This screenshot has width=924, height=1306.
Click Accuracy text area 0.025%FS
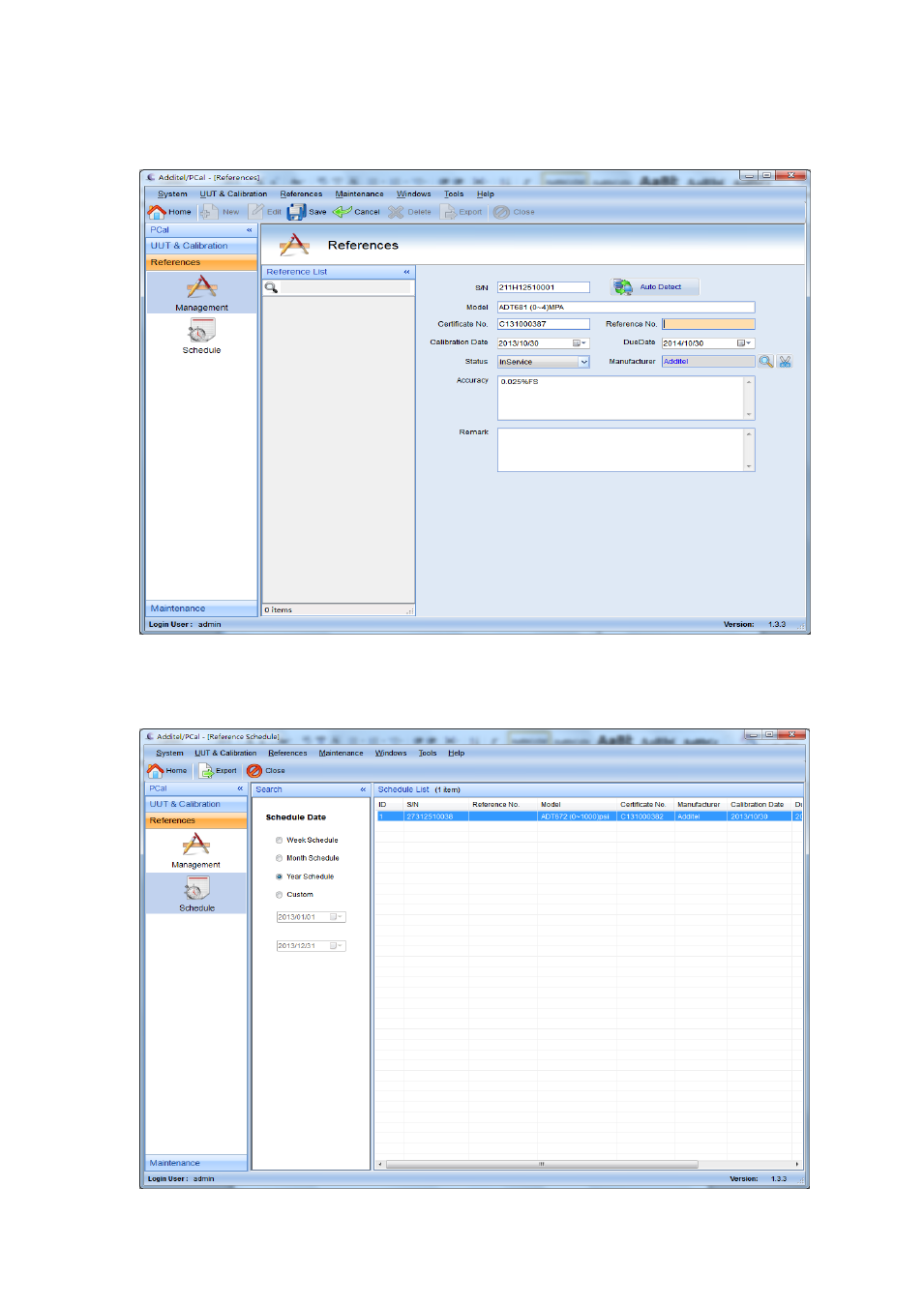click(620, 398)
